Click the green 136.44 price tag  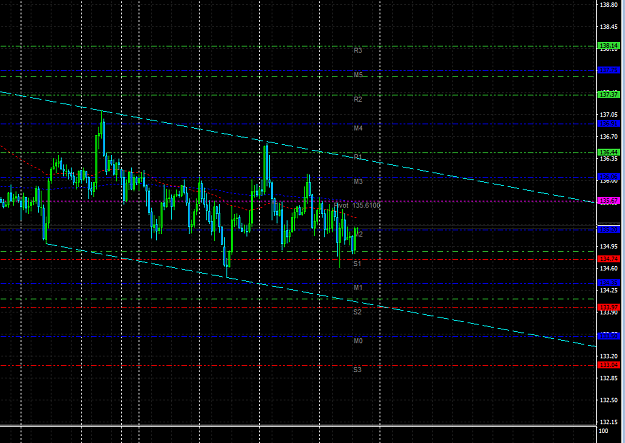coord(609,152)
